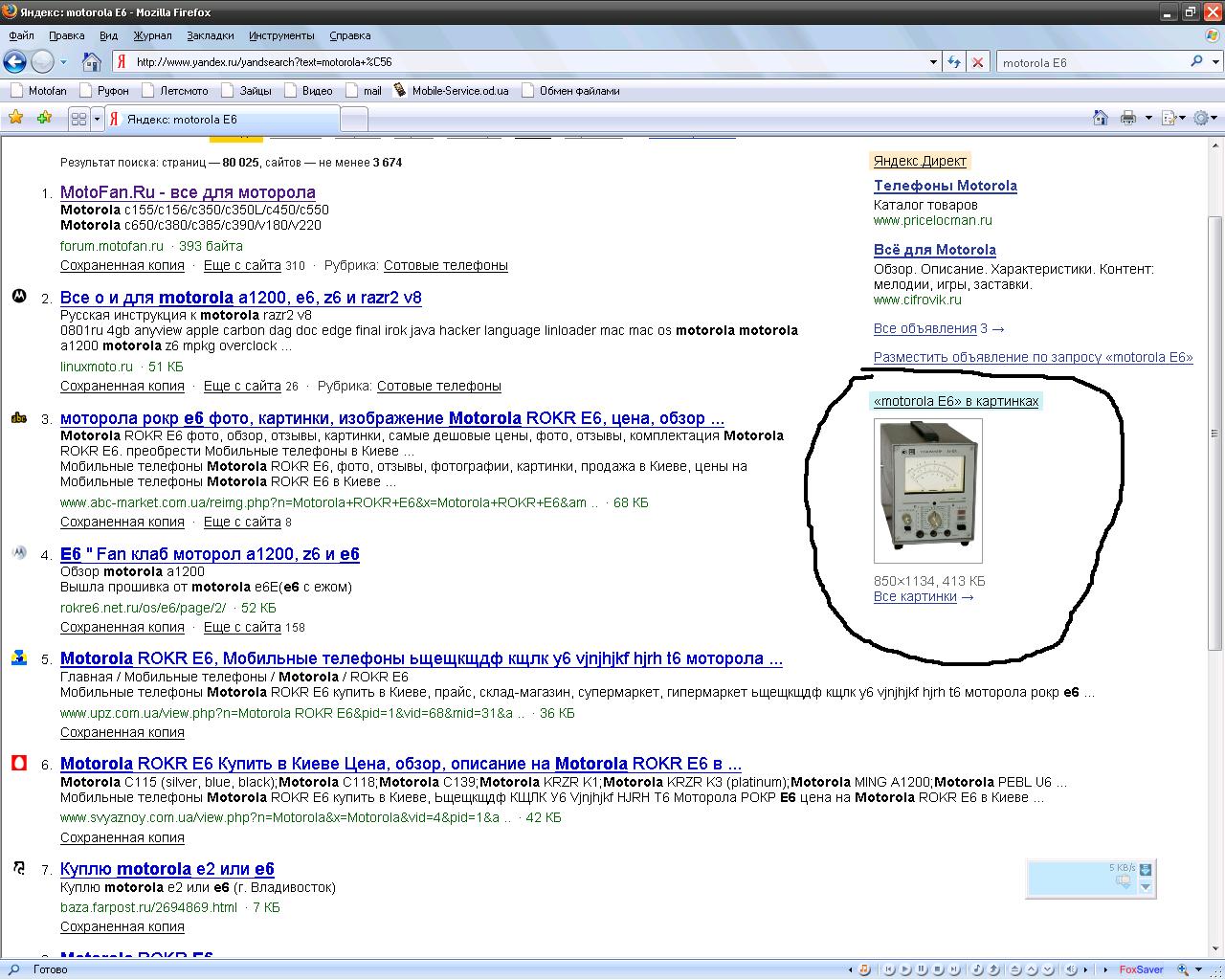Open the Журнал menu

coord(152,35)
